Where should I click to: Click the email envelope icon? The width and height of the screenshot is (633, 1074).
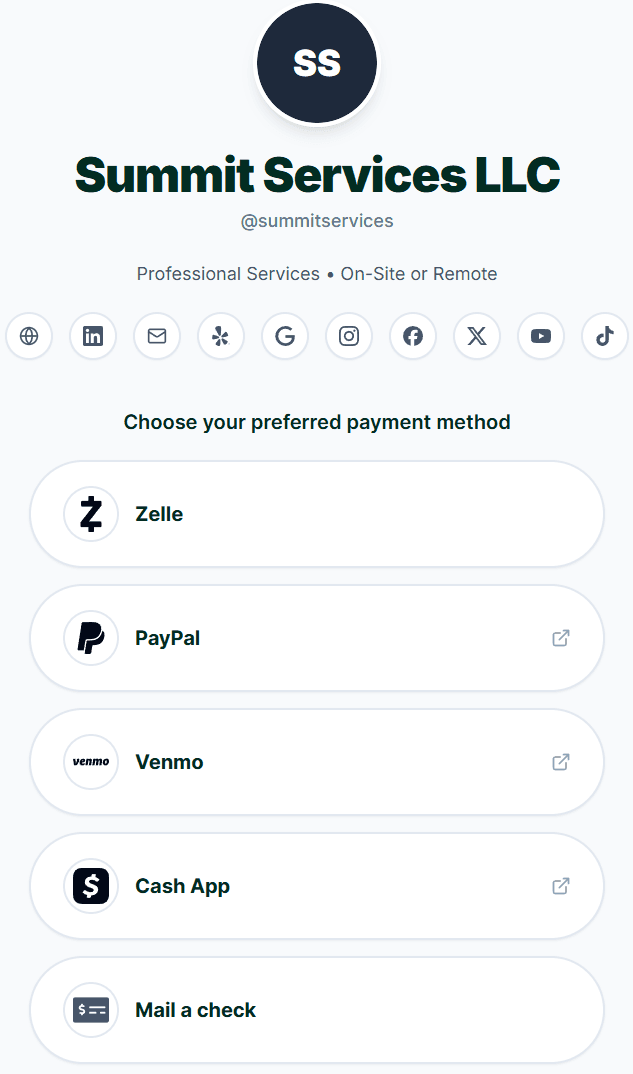[x=156, y=336]
